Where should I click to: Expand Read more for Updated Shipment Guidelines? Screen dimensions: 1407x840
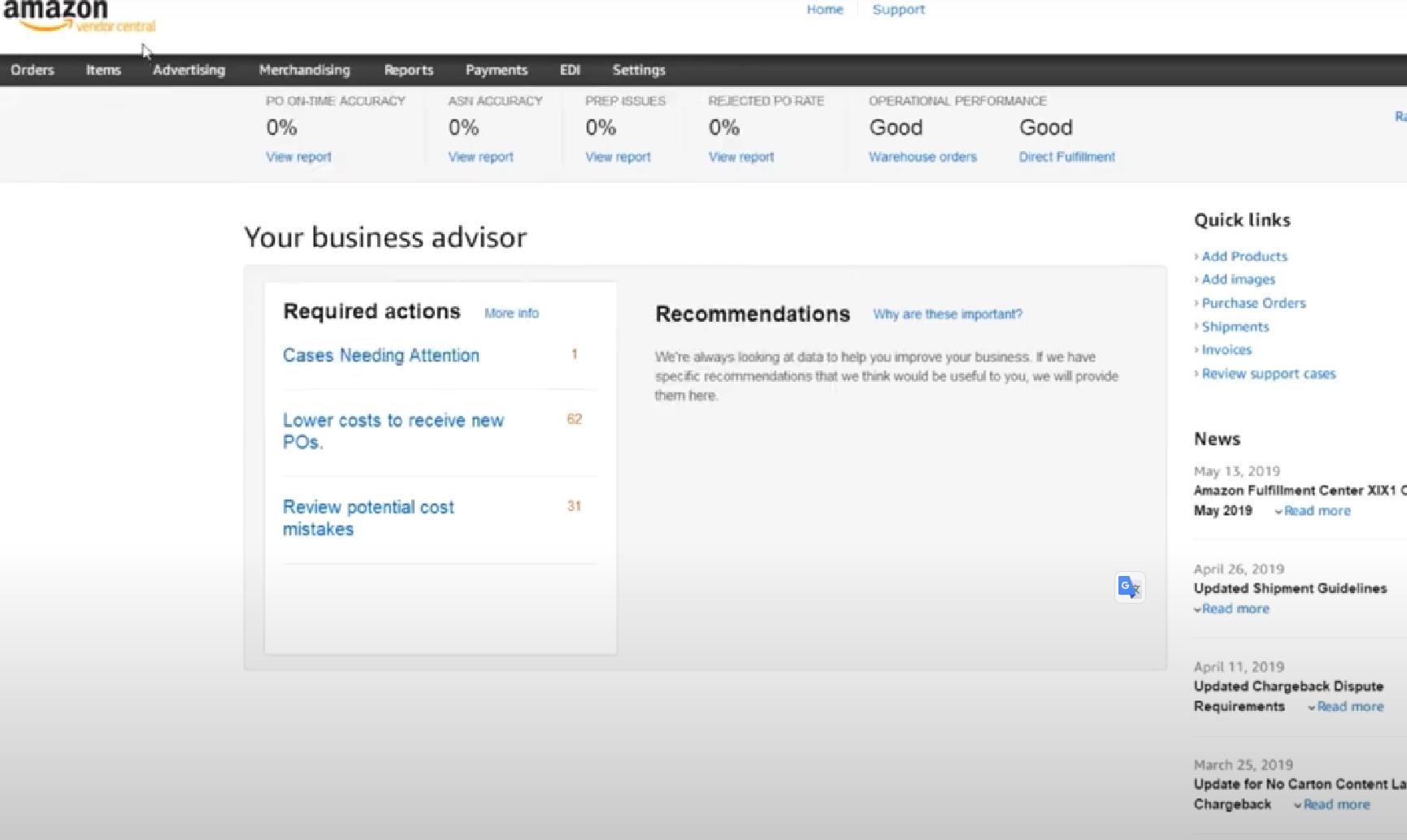1235,608
